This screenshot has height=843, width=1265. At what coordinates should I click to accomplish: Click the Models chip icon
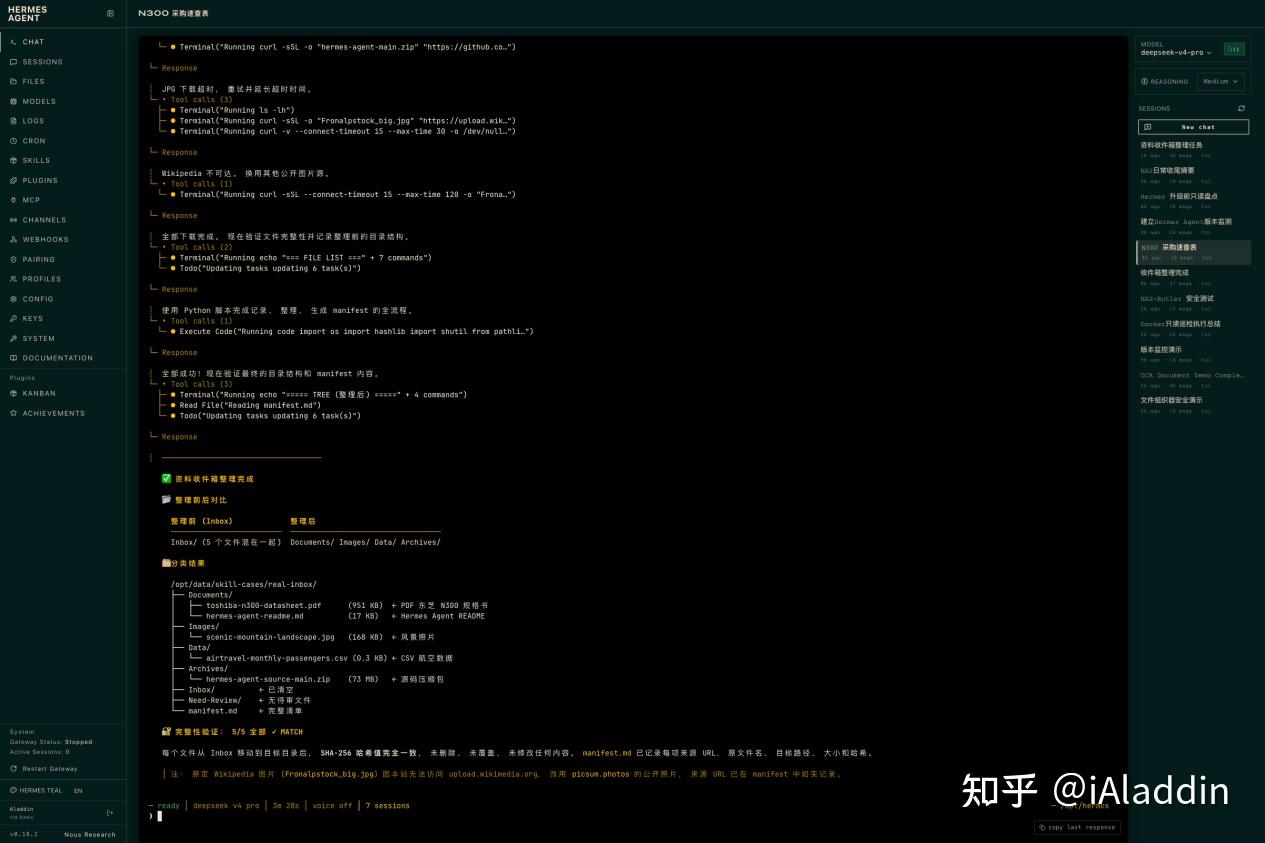pos(13,101)
